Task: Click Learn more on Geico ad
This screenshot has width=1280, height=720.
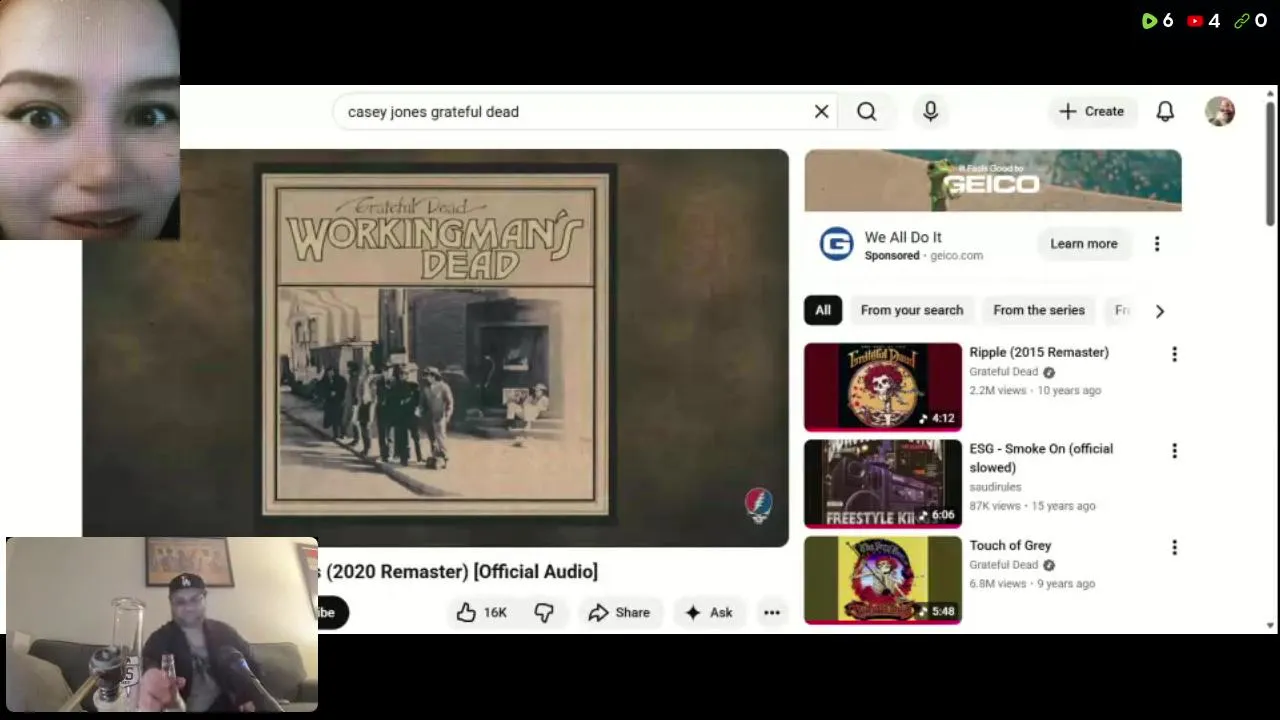Action: point(1084,244)
